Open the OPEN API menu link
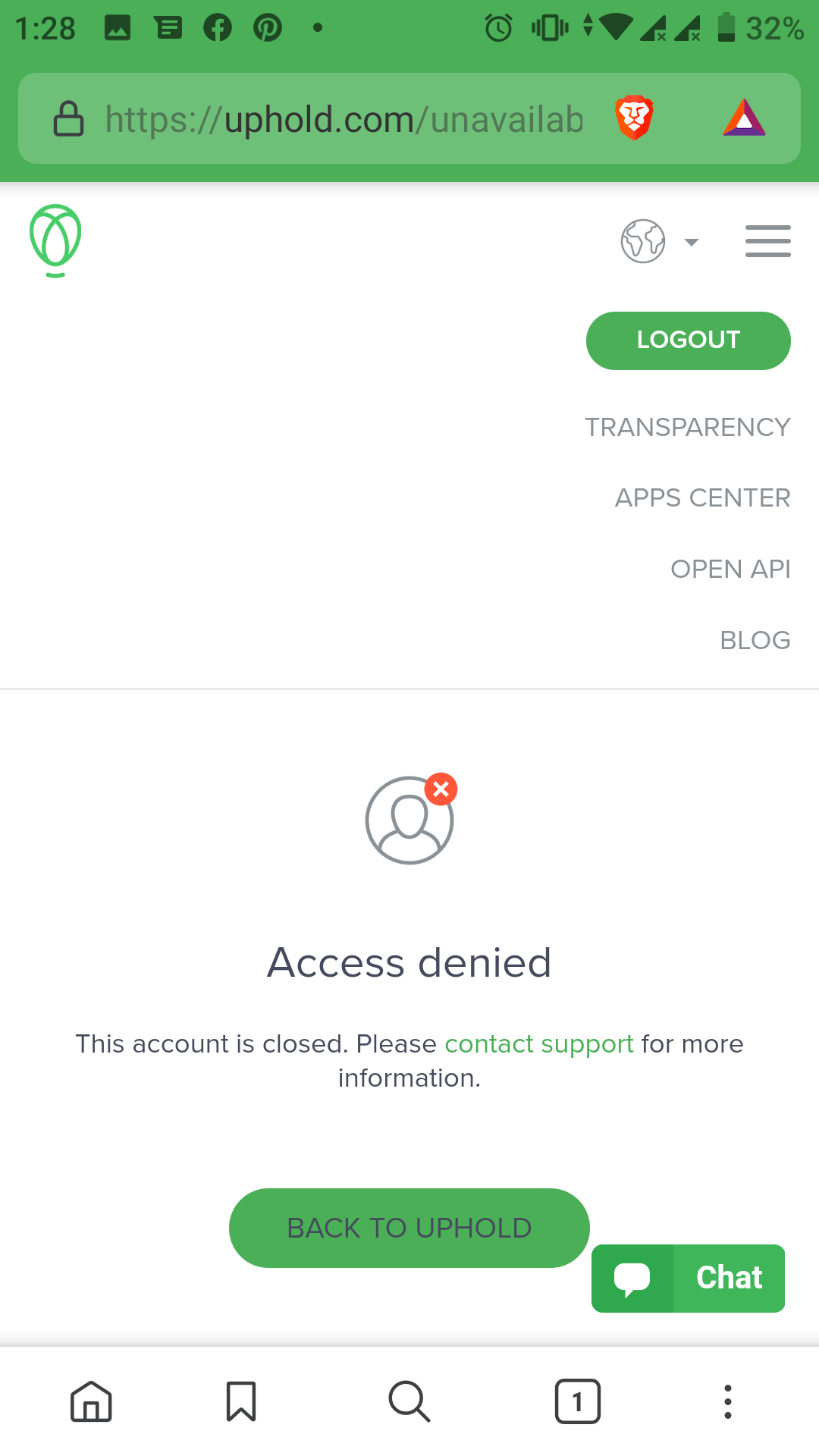The width and height of the screenshot is (819, 1456). click(731, 569)
